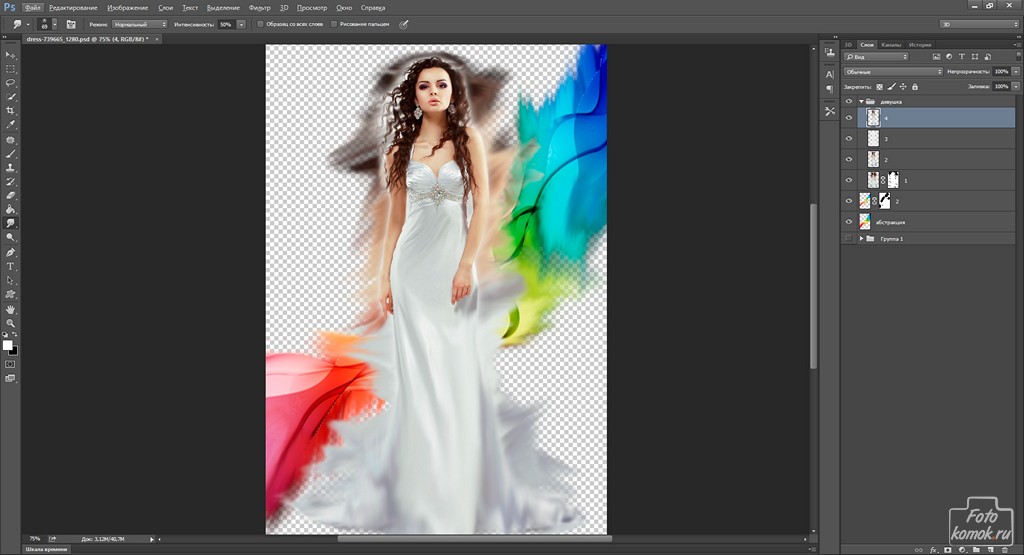
Task: Activate the Type tool
Action: coord(11,267)
